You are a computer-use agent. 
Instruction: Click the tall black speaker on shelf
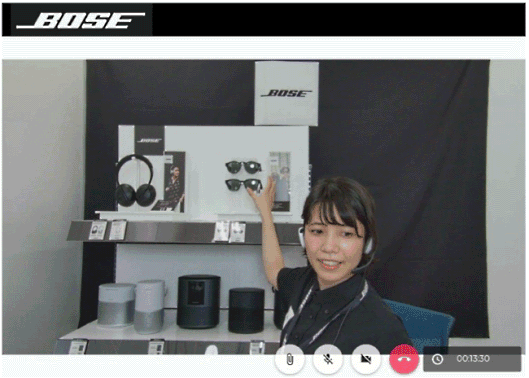(x=198, y=301)
